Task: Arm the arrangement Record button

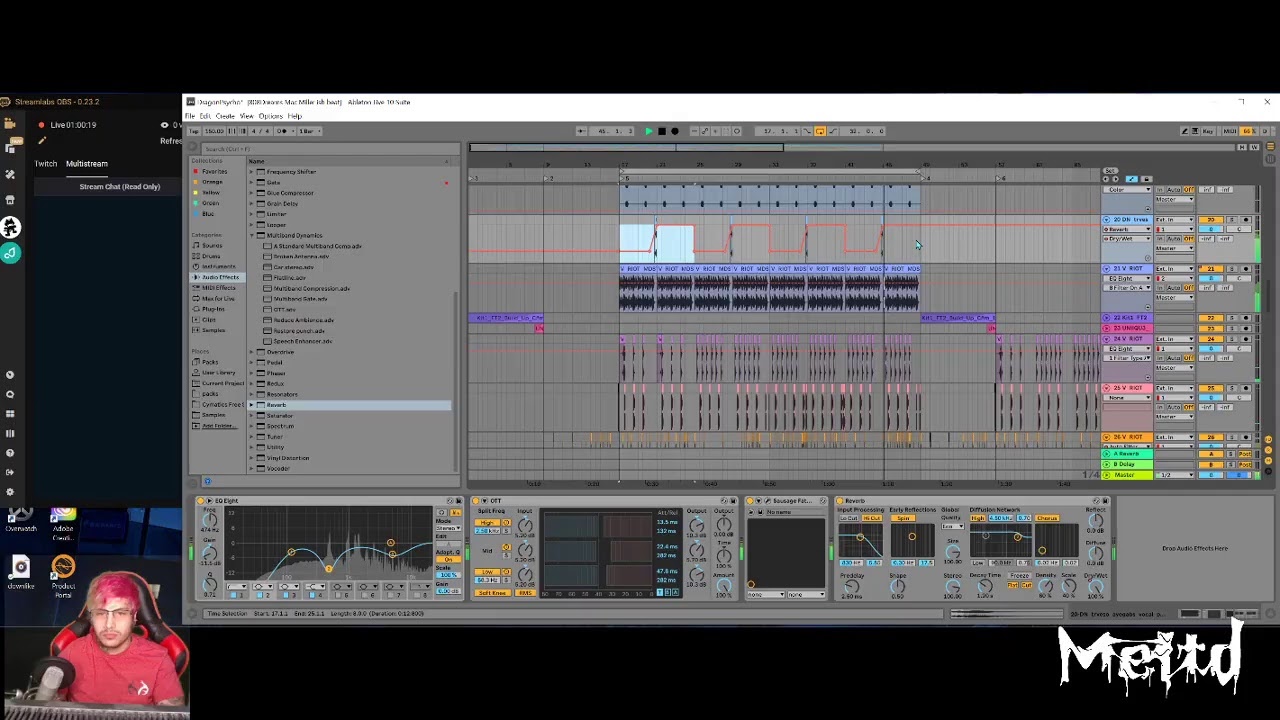Action: [674, 131]
